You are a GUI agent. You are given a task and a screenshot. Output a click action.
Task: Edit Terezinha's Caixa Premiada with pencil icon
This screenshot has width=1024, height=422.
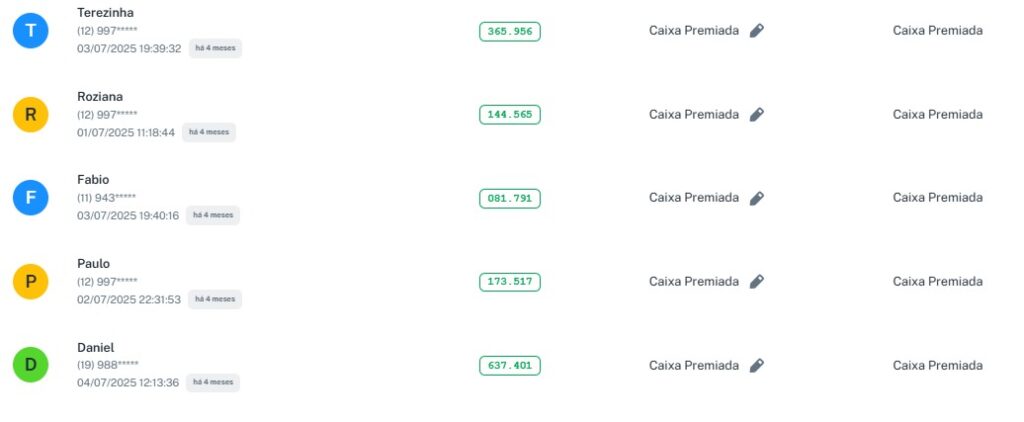(757, 31)
